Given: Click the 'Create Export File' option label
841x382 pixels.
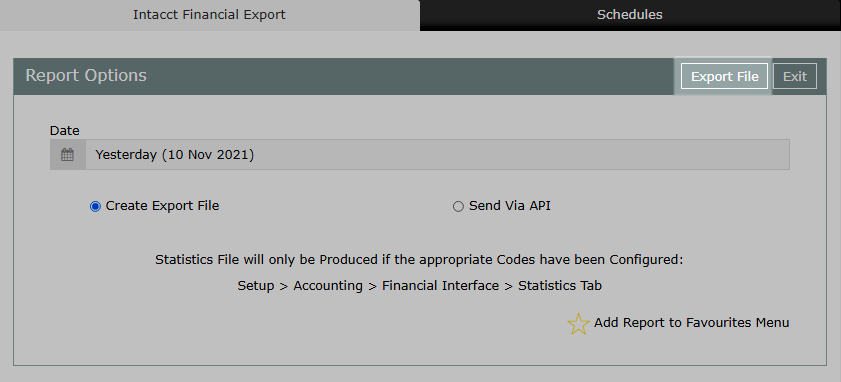Looking at the screenshot, I should [163, 205].
